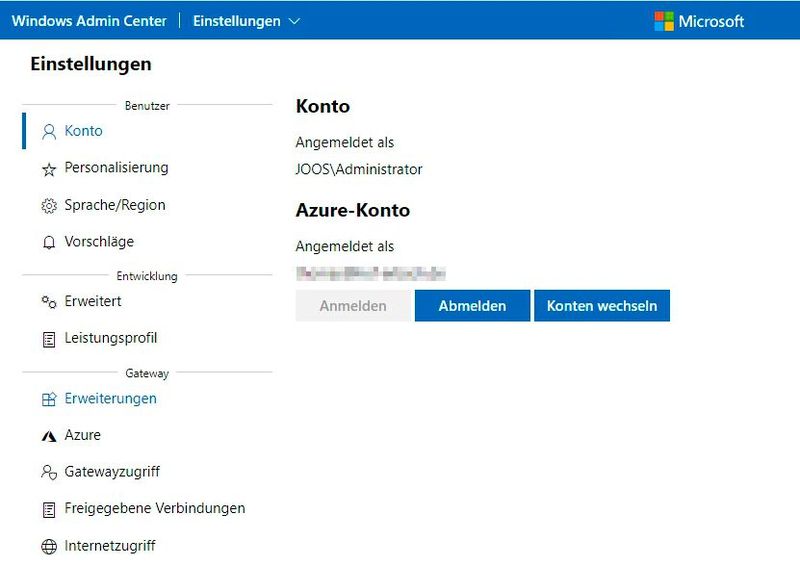Click the Microsoft wordmark text
800x566 pixels.
click(711, 21)
